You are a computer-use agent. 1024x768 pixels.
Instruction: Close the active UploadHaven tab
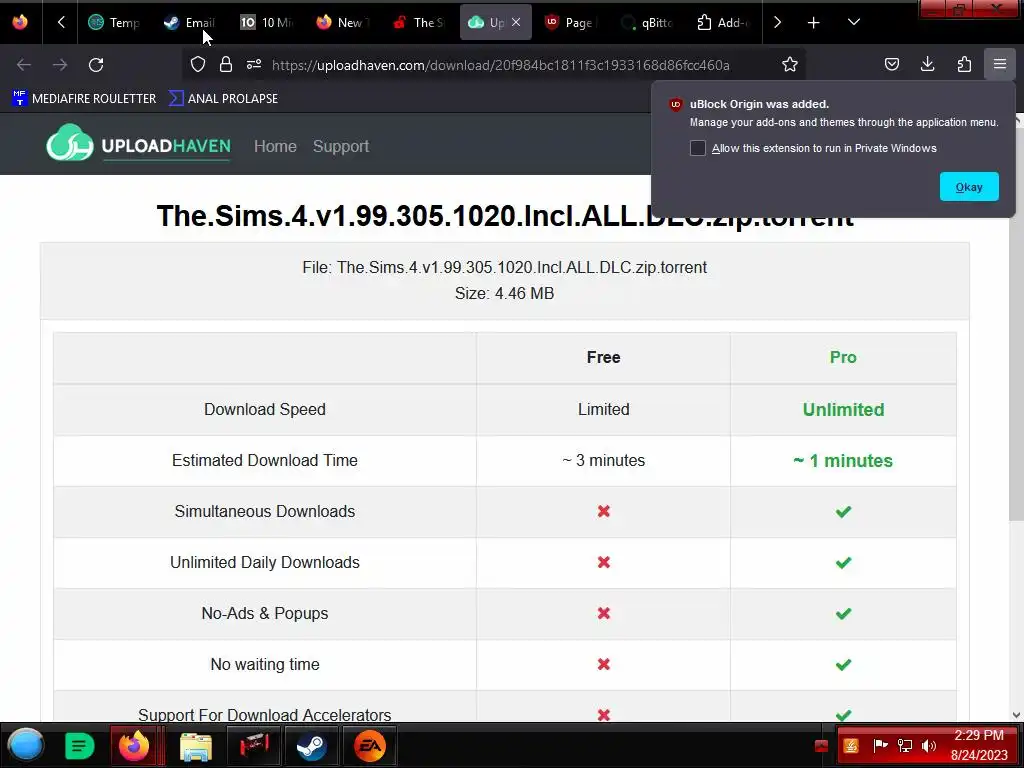(516, 22)
